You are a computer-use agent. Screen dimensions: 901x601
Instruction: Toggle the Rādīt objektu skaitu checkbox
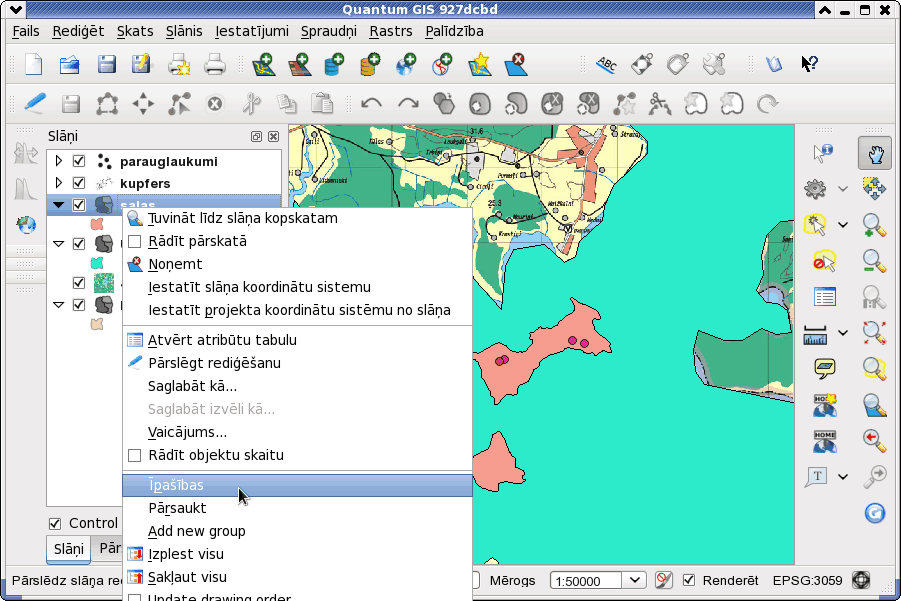click(134, 455)
